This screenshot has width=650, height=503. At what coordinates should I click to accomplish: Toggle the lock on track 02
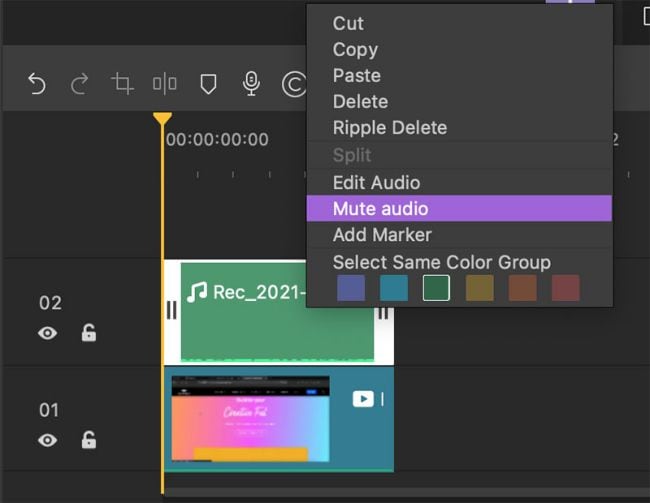89,333
